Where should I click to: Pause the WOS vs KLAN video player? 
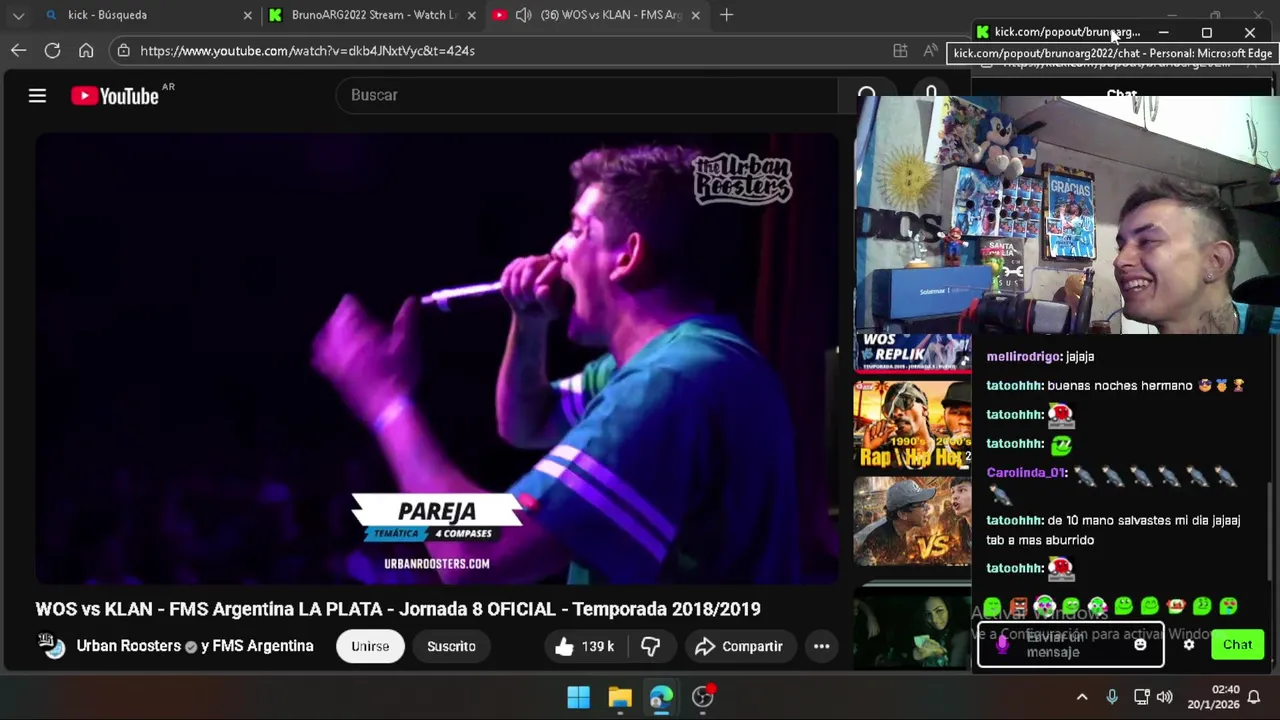pyautogui.click(x=437, y=358)
